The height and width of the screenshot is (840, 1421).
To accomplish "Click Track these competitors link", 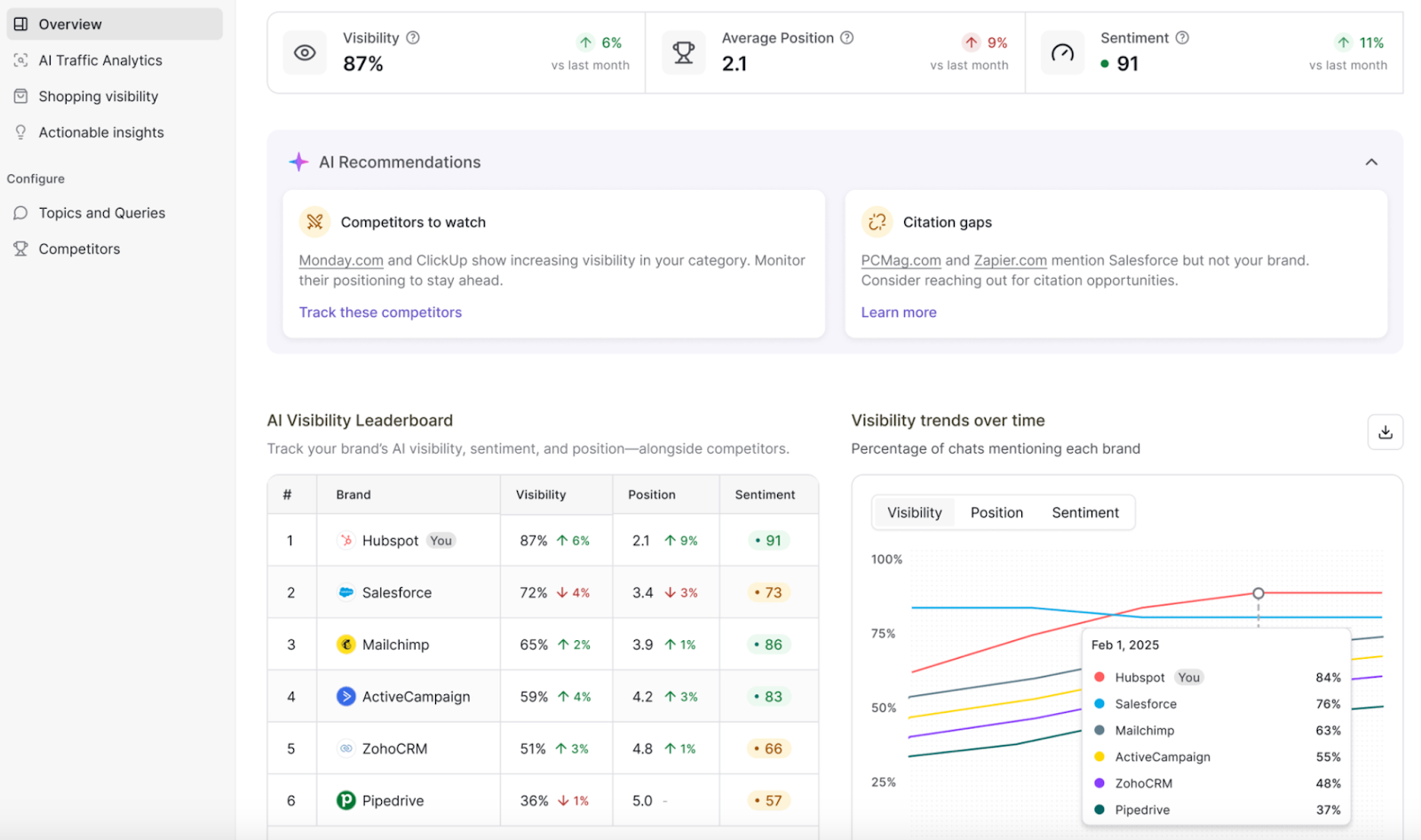I will click(x=380, y=313).
